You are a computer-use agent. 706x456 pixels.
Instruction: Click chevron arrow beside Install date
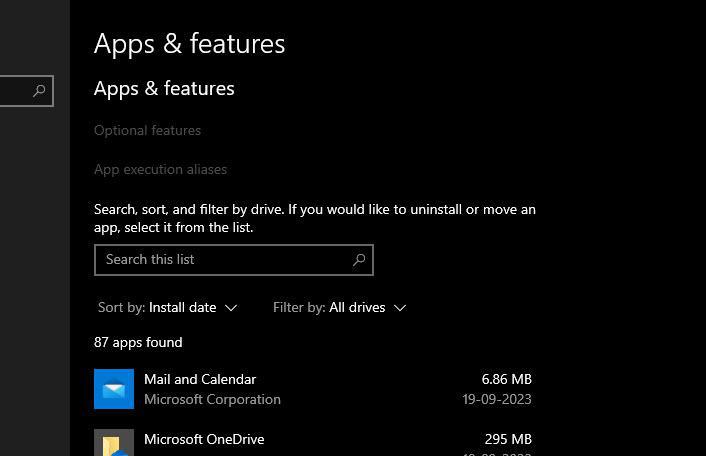[232, 308]
